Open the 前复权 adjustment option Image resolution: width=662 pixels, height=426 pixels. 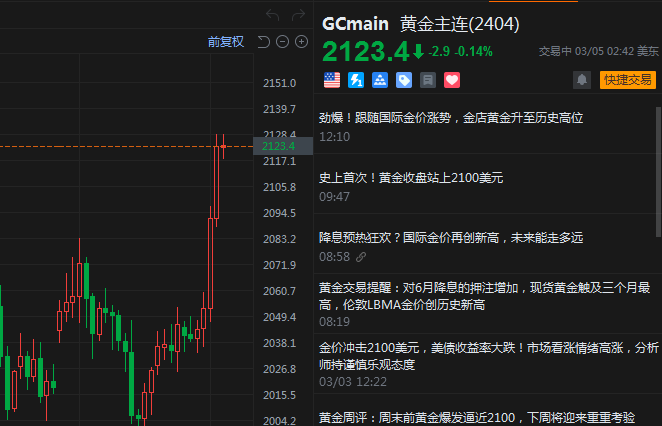click(x=226, y=42)
